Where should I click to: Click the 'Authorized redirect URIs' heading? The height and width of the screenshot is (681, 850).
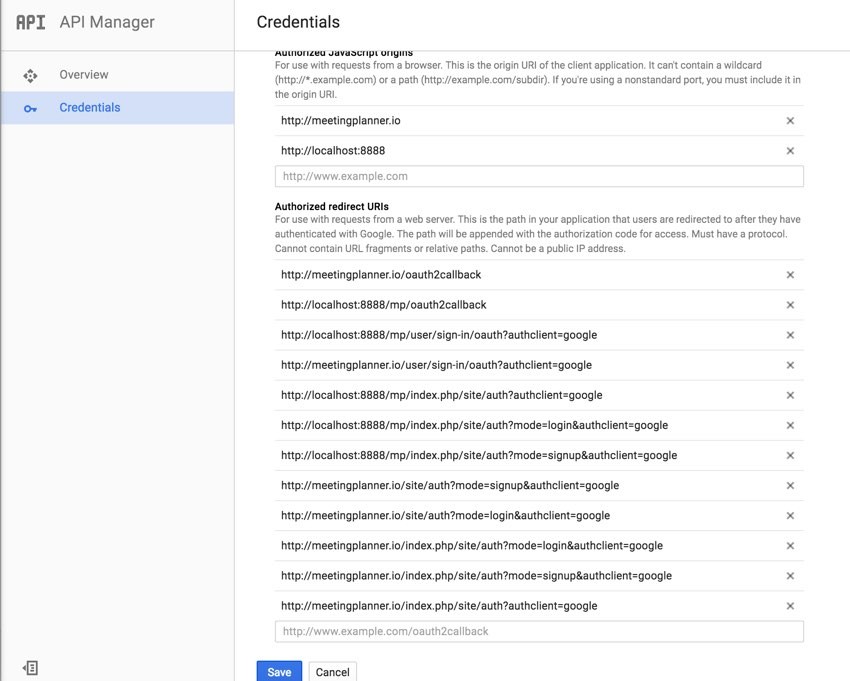tap(332, 207)
